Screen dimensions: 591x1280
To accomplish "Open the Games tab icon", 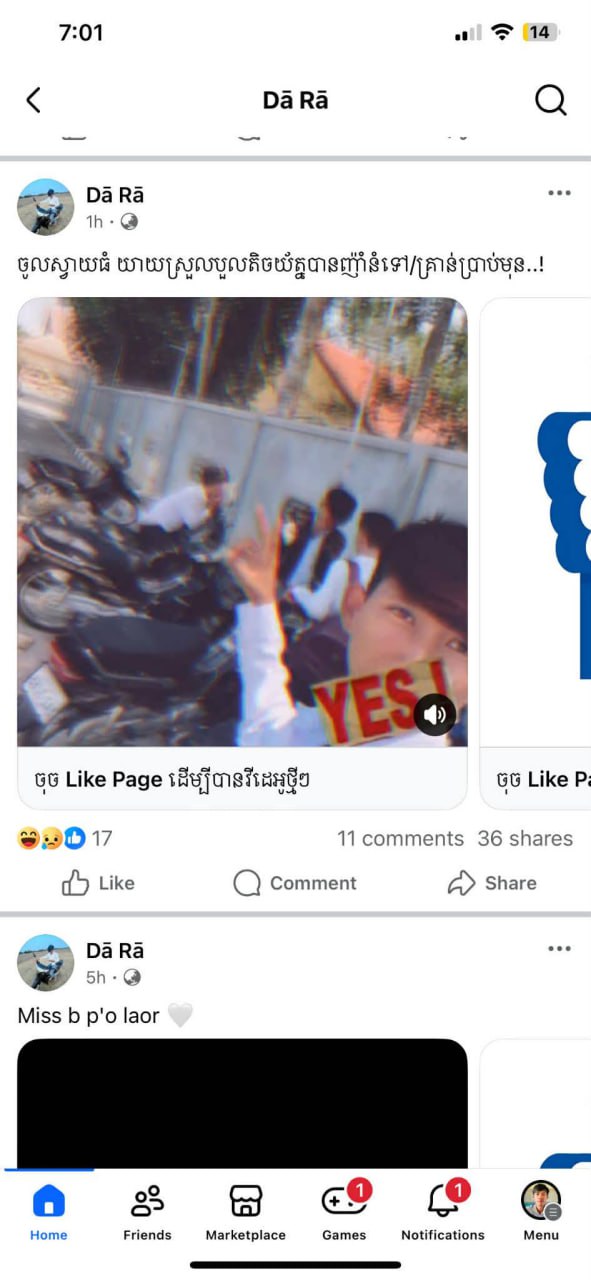I will coord(343,1200).
